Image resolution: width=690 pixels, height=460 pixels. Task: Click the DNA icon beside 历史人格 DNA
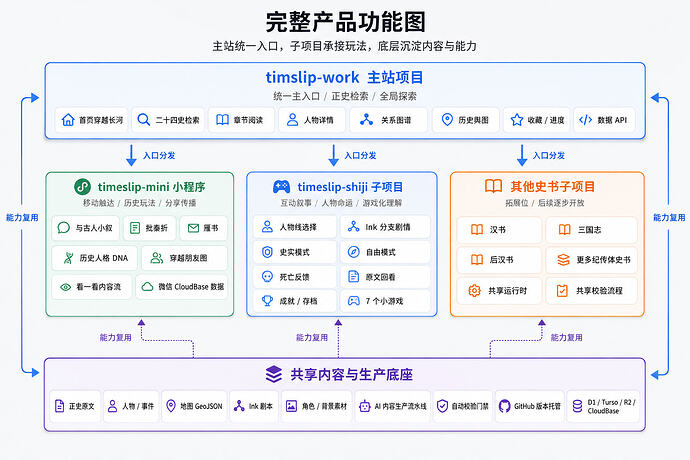(68, 258)
